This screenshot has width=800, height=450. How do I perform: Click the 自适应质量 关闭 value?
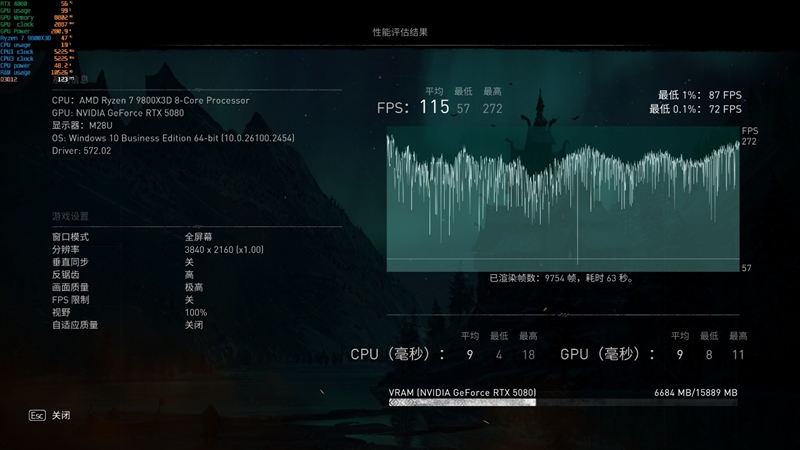pyautogui.click(x=194, y=325)
